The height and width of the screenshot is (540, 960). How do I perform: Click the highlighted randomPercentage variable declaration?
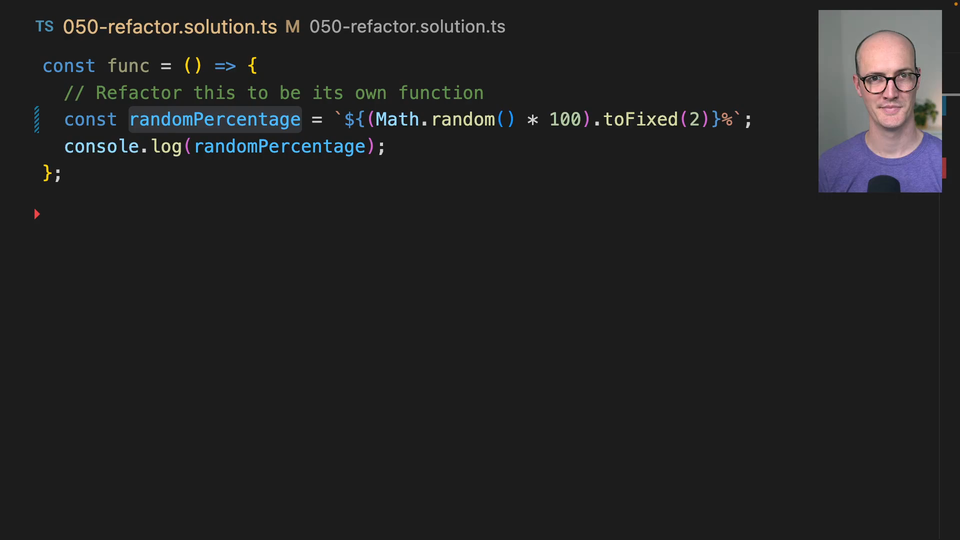tap(215, 119)
